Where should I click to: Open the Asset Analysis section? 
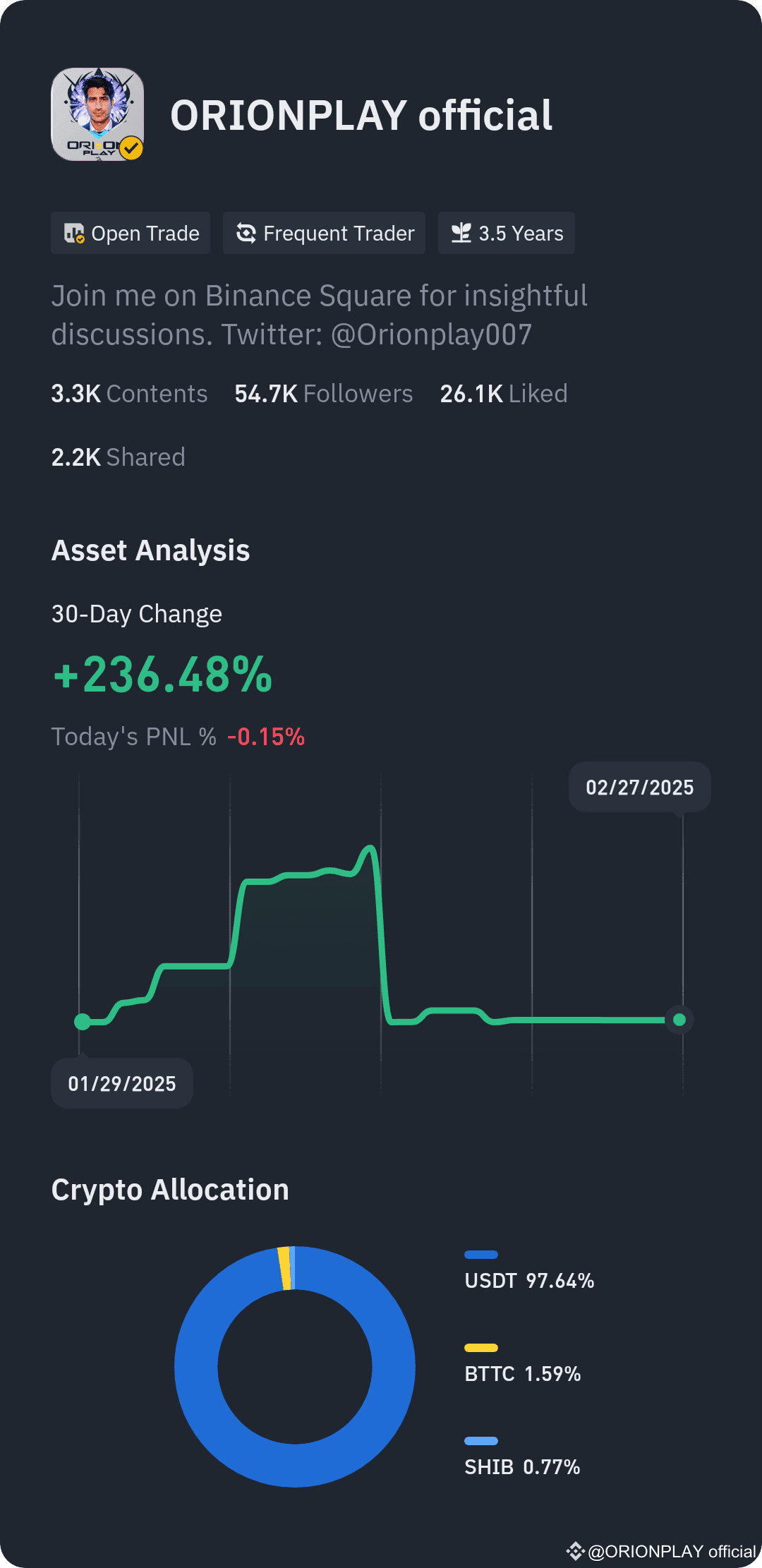[x=151, y=550]
